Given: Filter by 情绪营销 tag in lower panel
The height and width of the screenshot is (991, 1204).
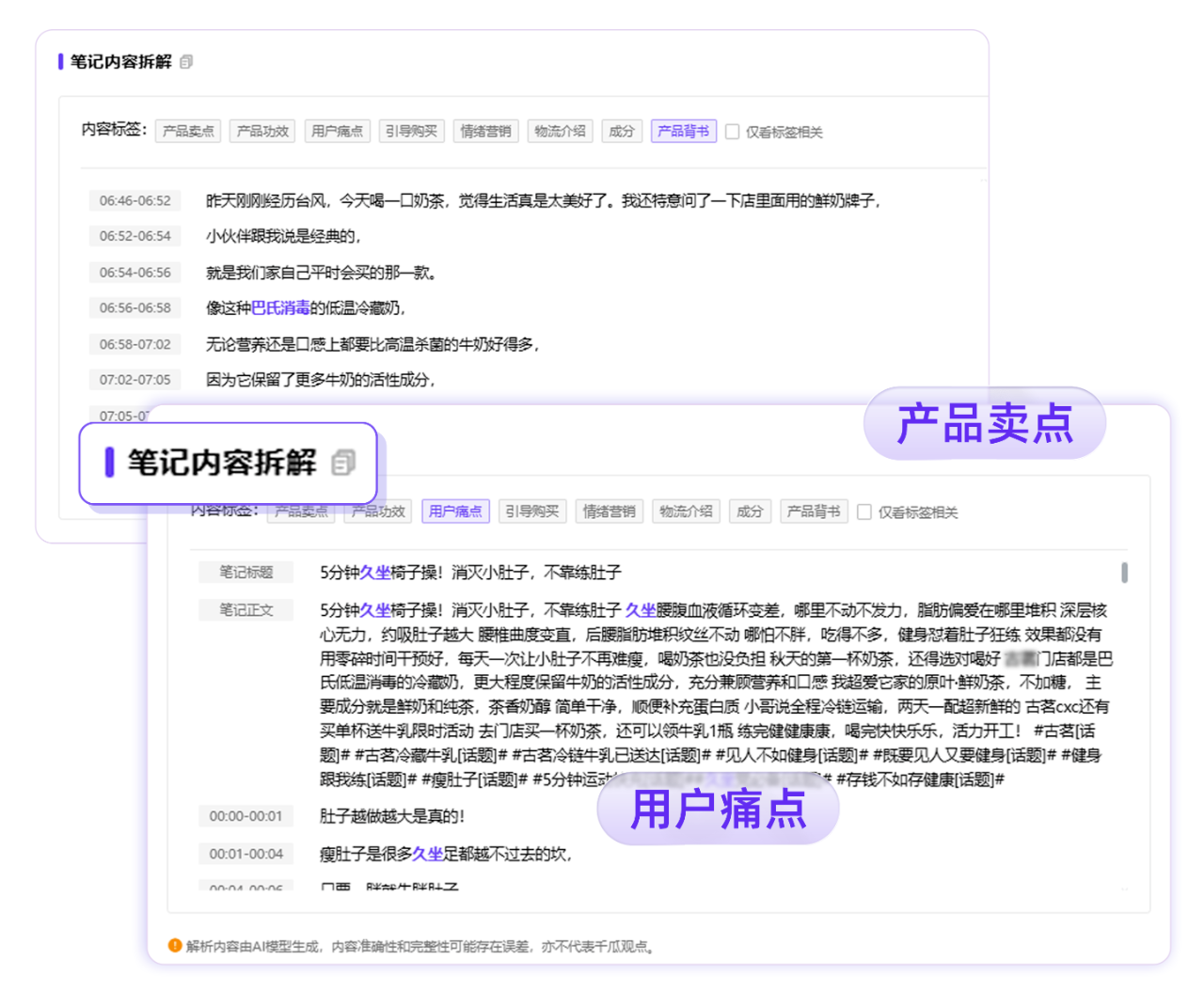Looking at the screenshot, I should click(609, 511).
